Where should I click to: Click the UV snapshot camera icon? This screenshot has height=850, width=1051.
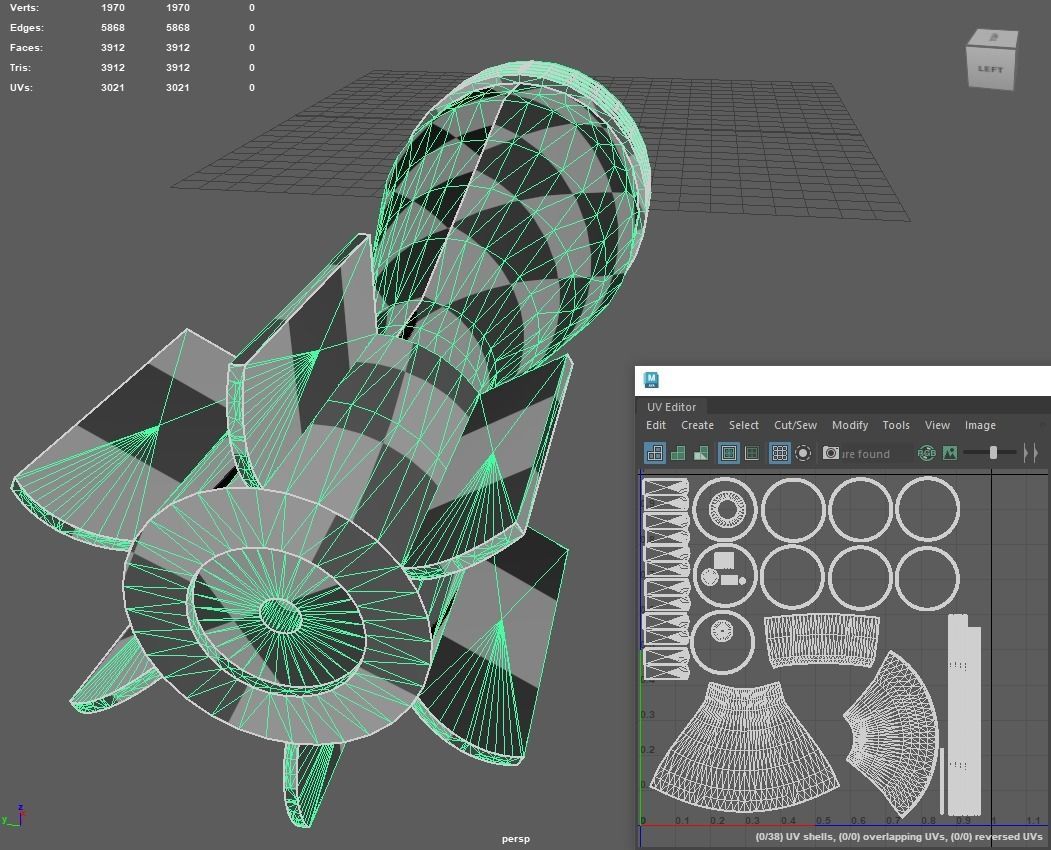(x=831, y=453)
